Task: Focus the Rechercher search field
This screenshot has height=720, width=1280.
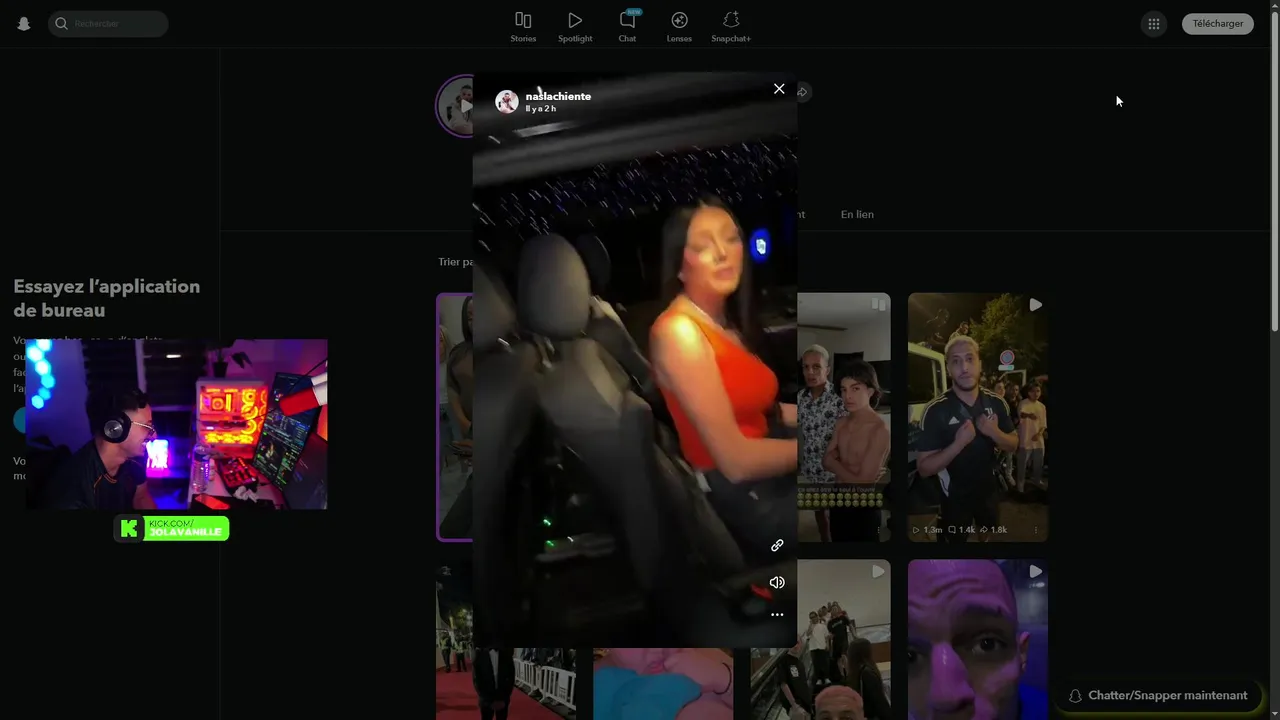Action: (x=108, y=24)
